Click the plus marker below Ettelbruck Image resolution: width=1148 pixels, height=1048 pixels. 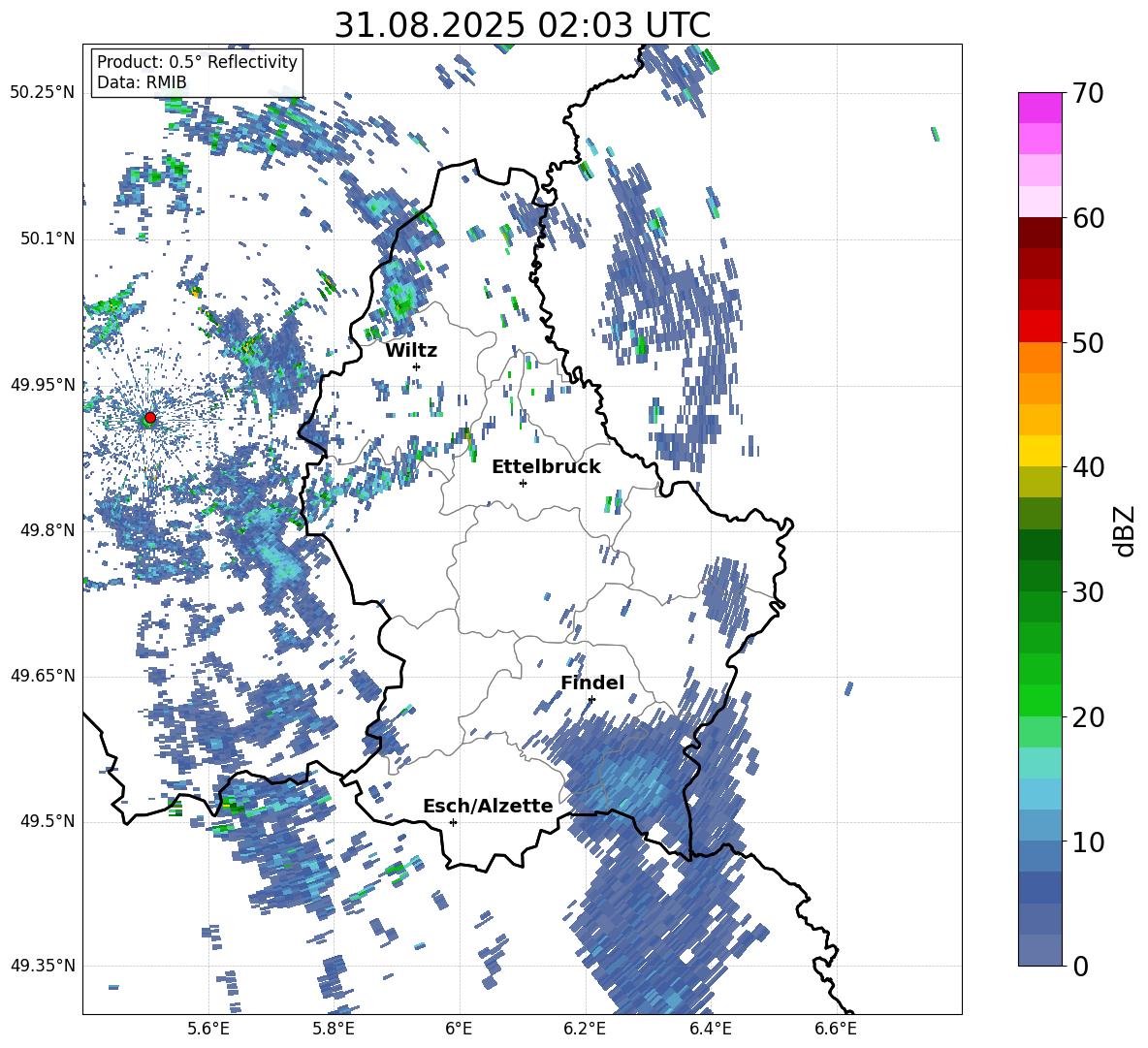[x=523, y=483]
